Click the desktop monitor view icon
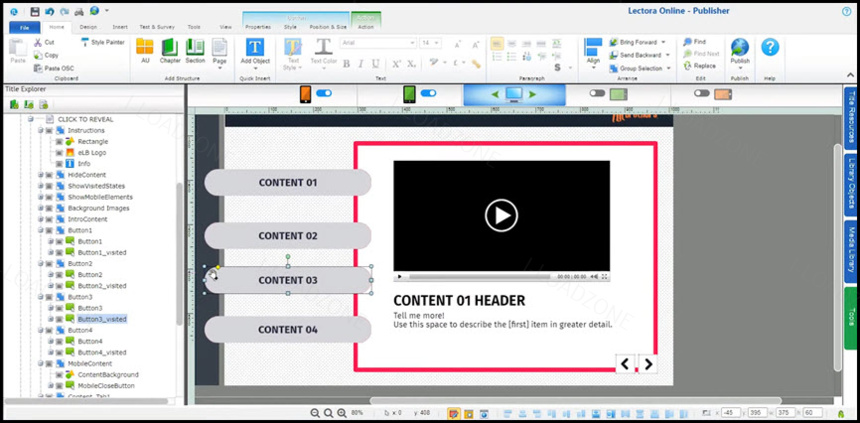The width and height of the screenshot is (860, 423). tap(514, 94)
